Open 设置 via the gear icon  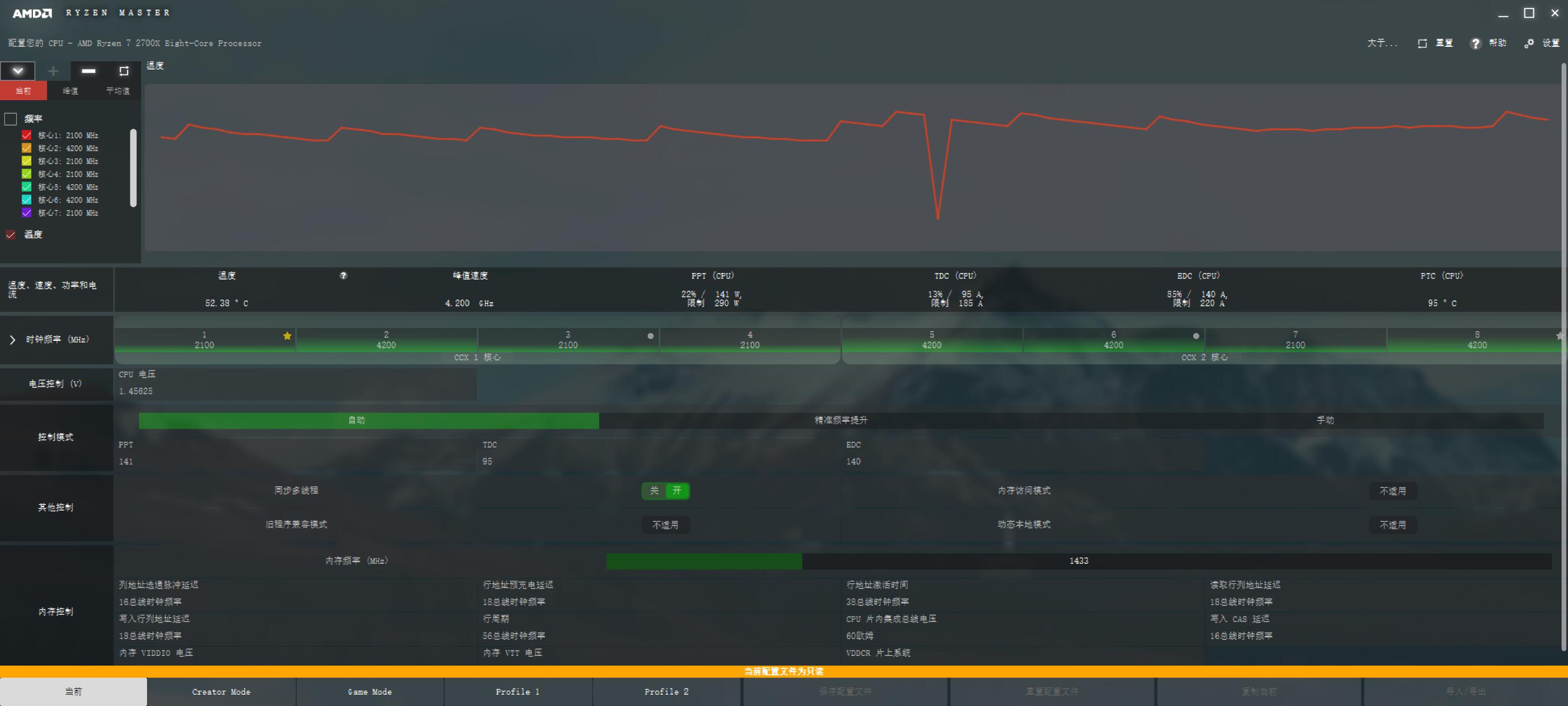[x=1529, y=43]
